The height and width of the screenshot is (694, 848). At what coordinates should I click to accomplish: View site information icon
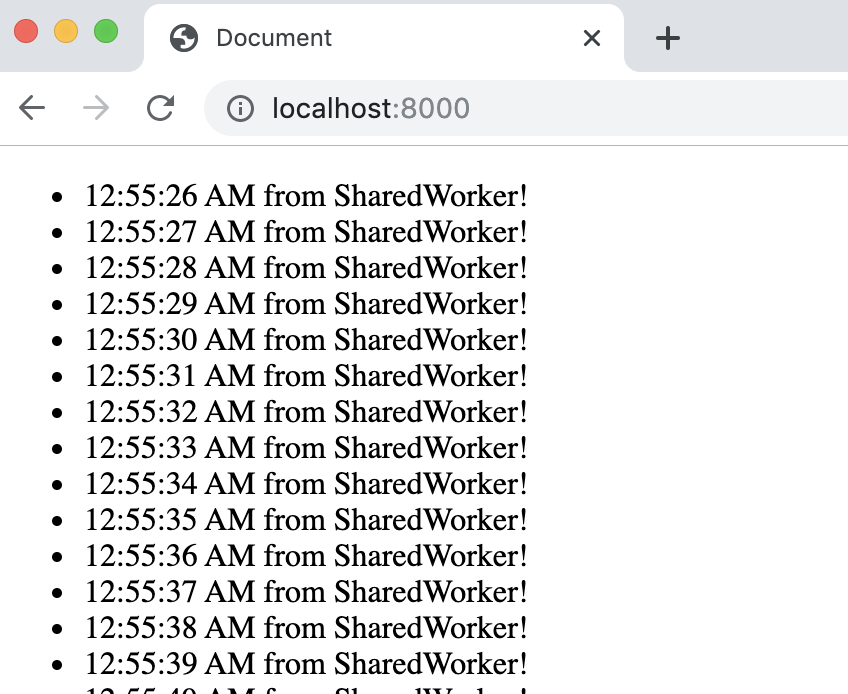pyautogui.click(x=240, y=108)
